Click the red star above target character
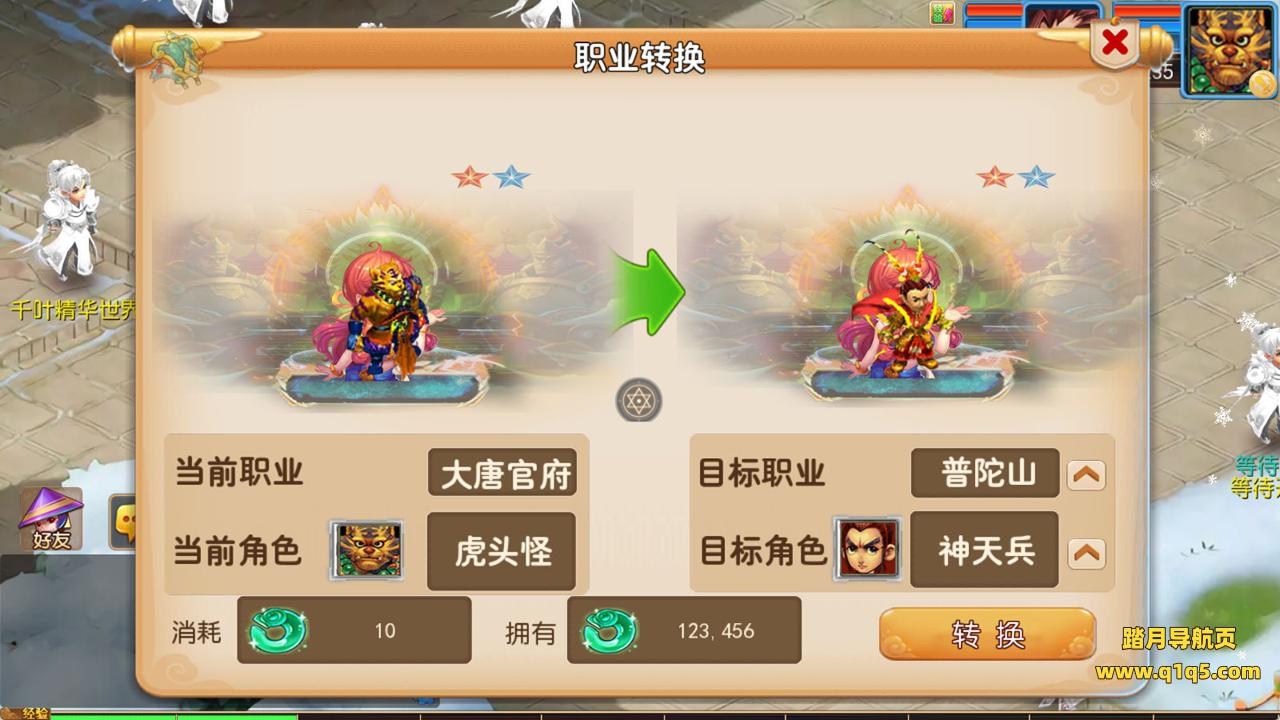The image size is (1280, 720). tap(994, 177)
